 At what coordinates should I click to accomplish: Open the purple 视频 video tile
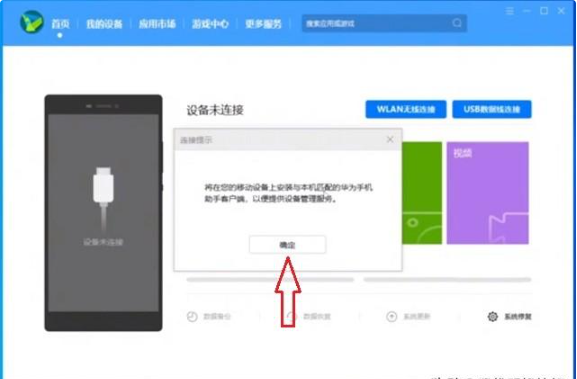point(488,193)
